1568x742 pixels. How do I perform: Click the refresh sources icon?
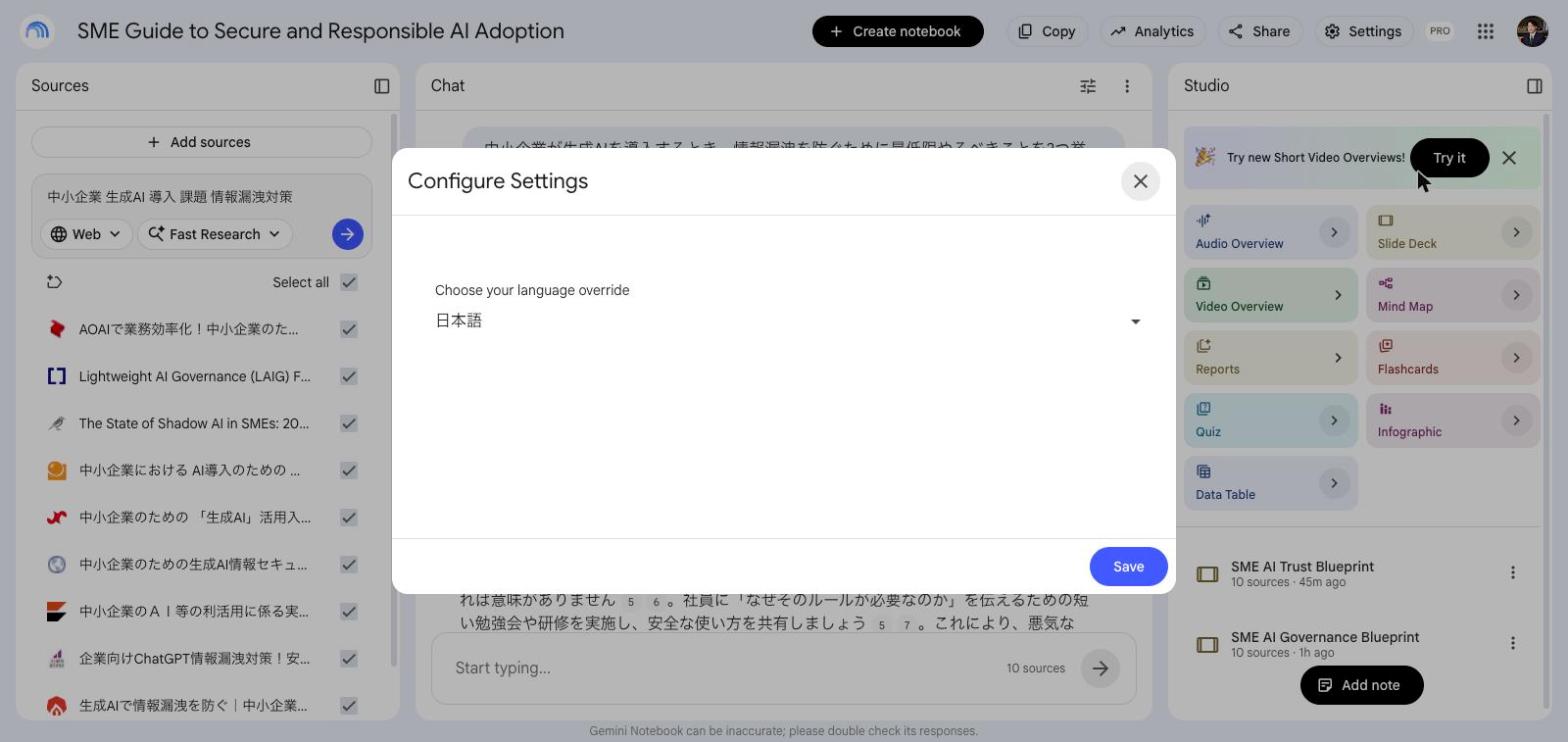click(55, 282)
